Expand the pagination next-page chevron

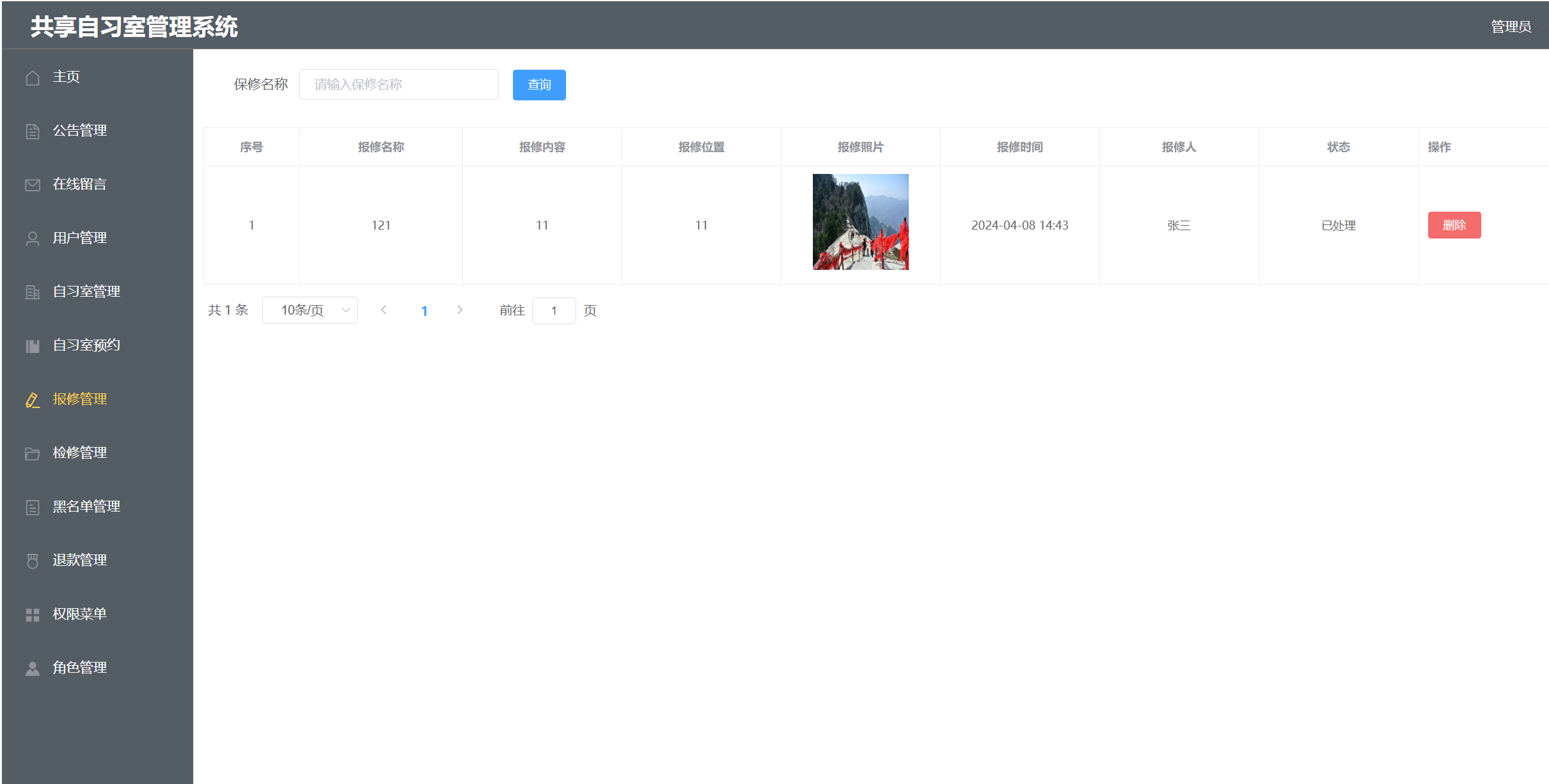(x=460, y=310)
